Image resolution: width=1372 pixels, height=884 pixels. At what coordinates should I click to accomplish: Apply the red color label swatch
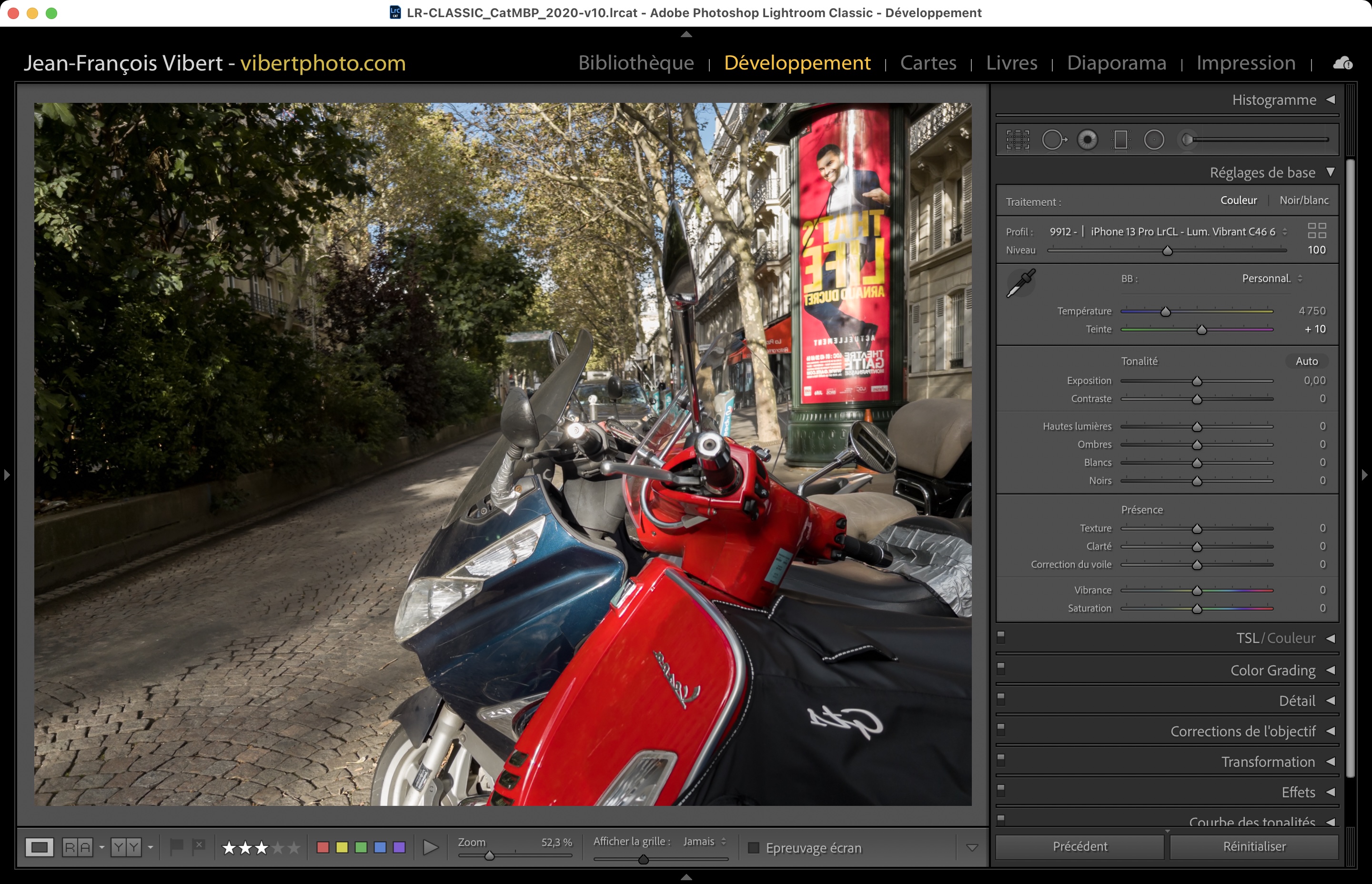coord(323,847)
